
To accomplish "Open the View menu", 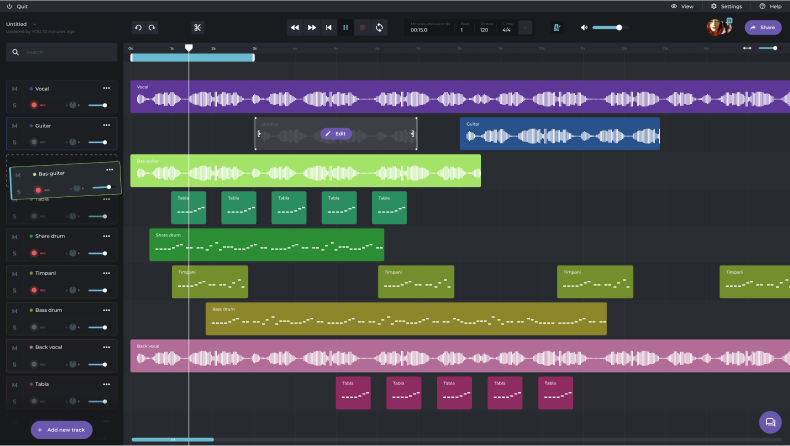I will coord(682,7).
